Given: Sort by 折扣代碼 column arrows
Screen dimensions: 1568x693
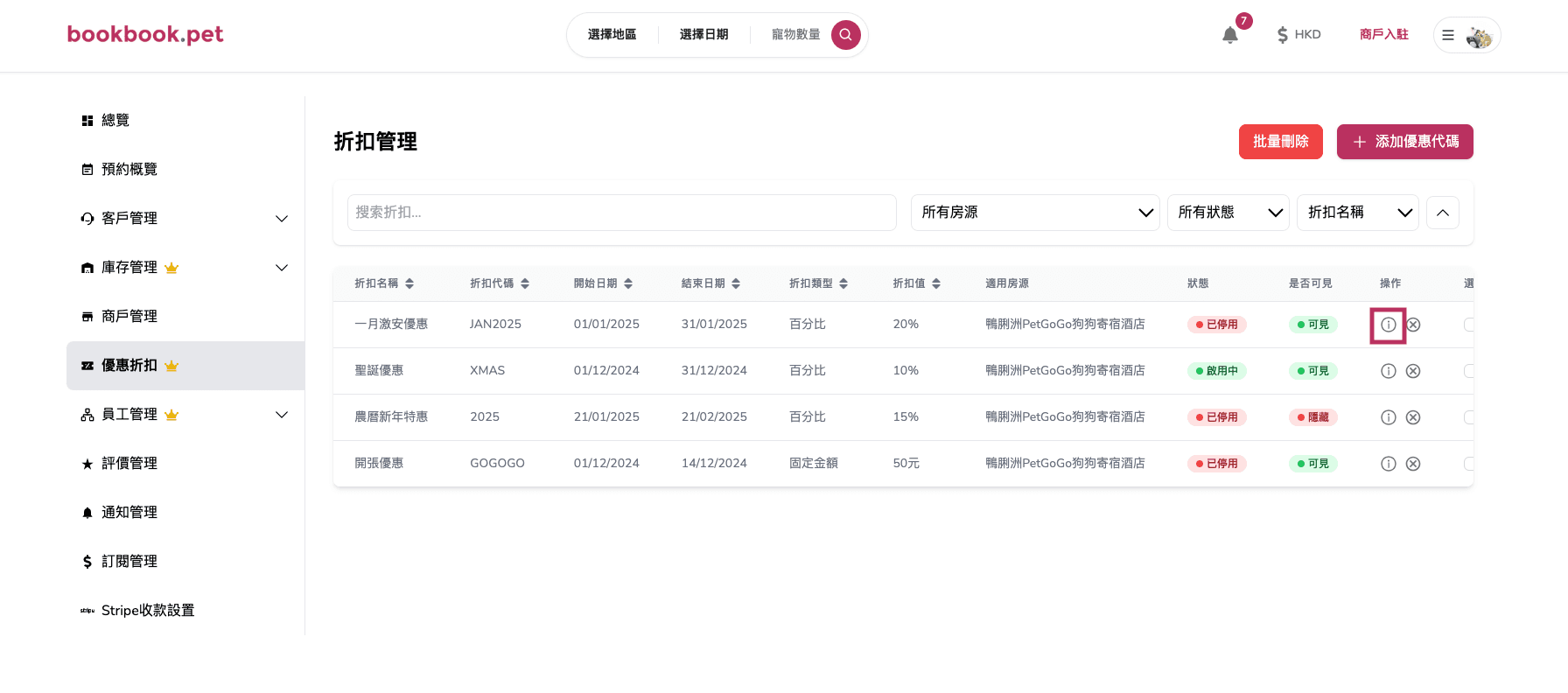Looking at the screenshot, I should (525, 283).
